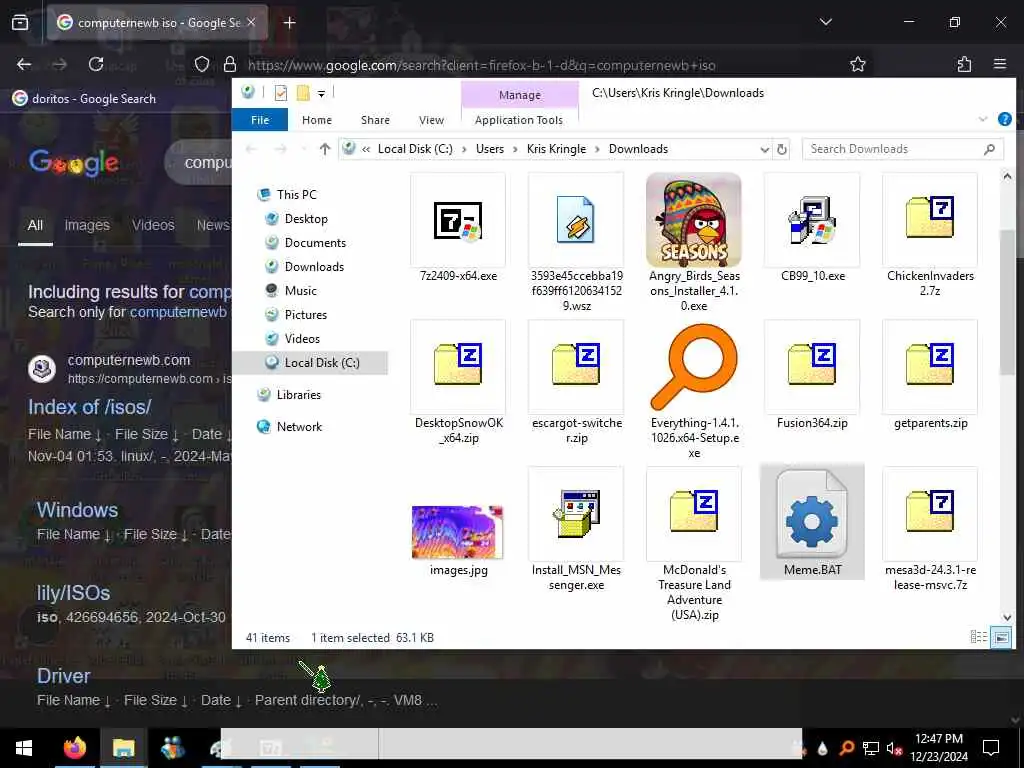Open Windows Start menu
The height and width of the screenshot is (768, 1024).
(24, 748)
